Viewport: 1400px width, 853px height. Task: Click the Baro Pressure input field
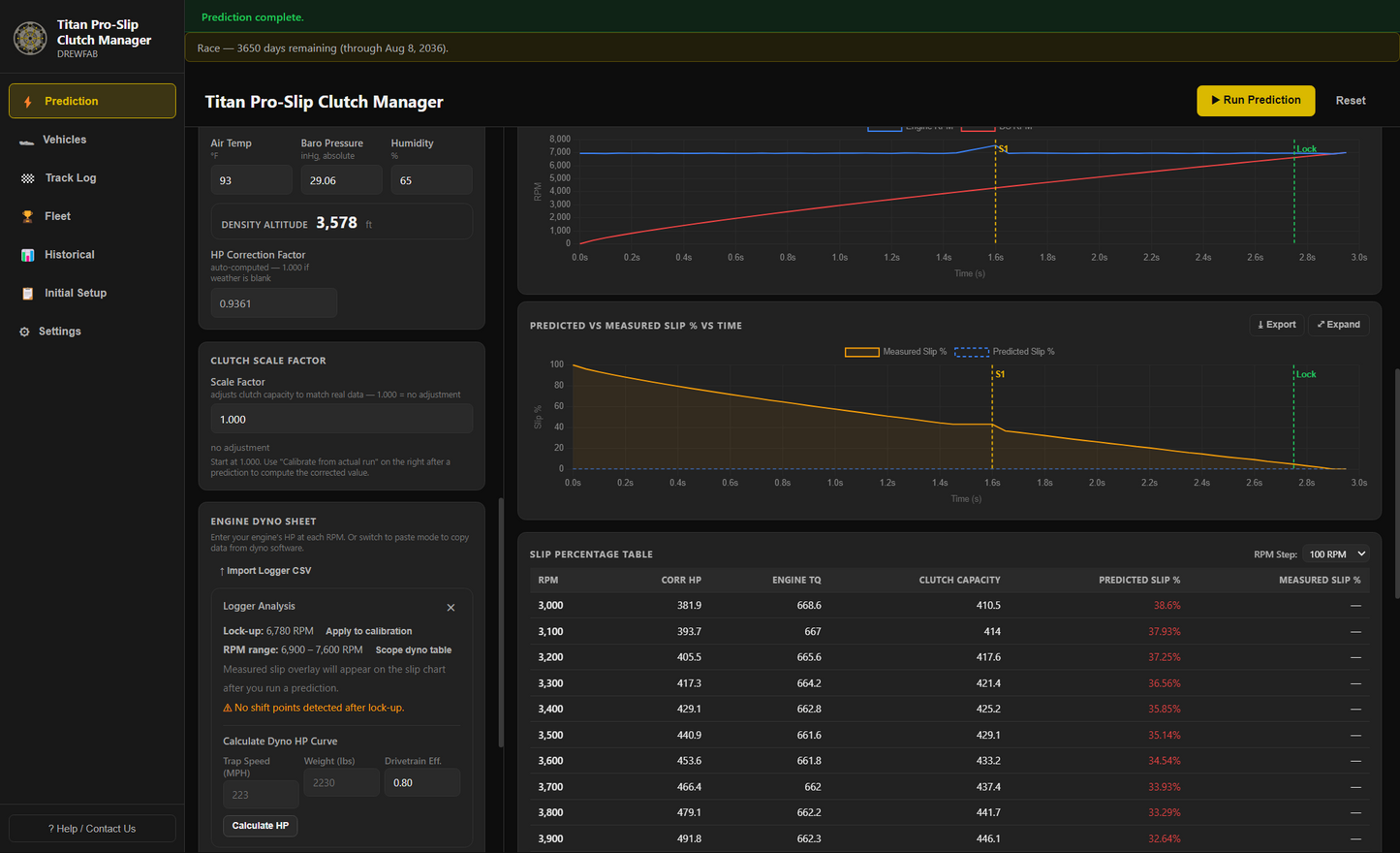[x=341, y=180]
